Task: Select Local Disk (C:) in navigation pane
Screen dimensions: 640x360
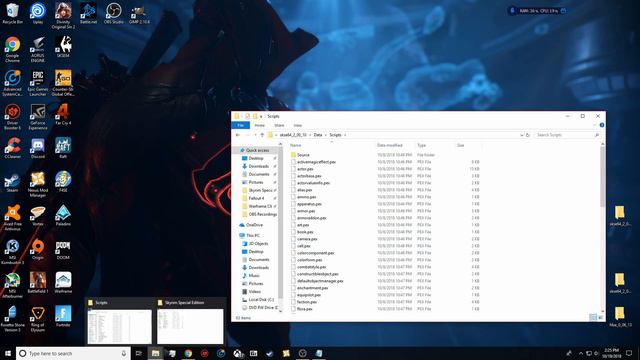Action: point(261,300)
